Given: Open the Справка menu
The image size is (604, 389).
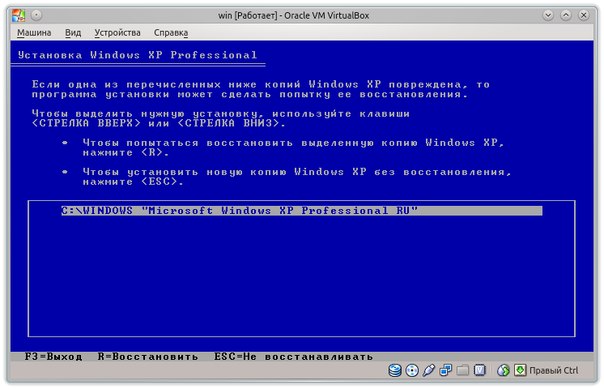Looking at the screenshot, I should pyautogui.click(x=171, y=33).
